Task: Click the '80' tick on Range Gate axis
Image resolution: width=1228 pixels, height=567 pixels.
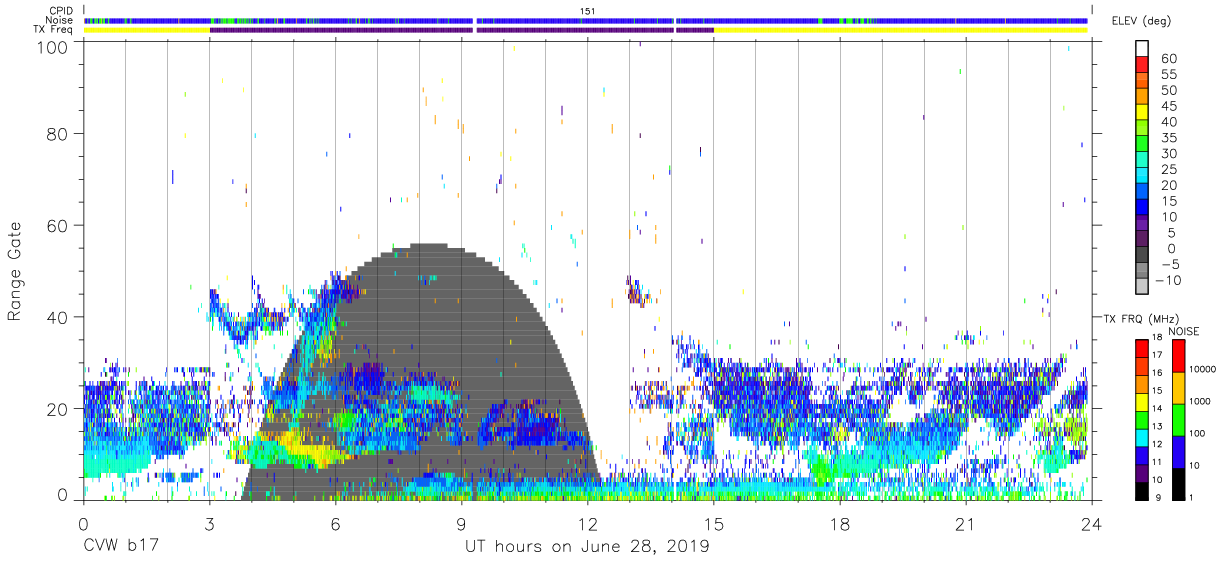Action: [x=58, y=133]
